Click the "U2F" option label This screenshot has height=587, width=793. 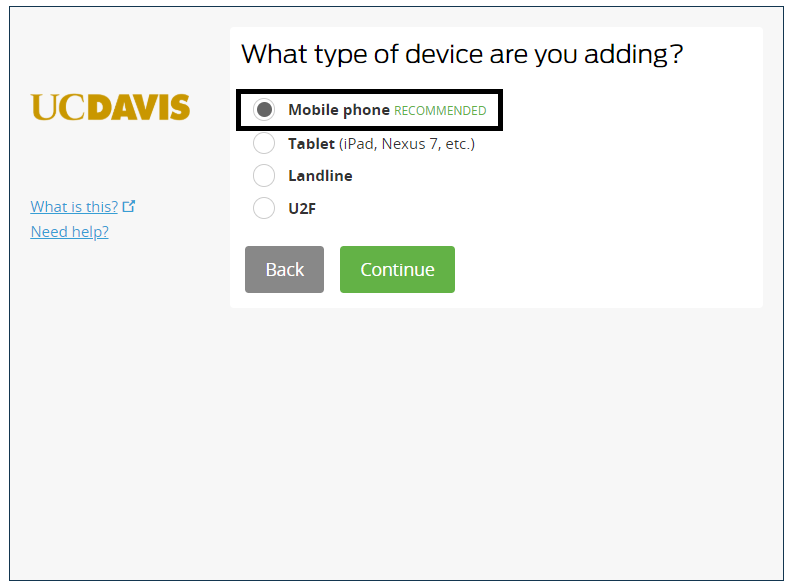[302, 208]
